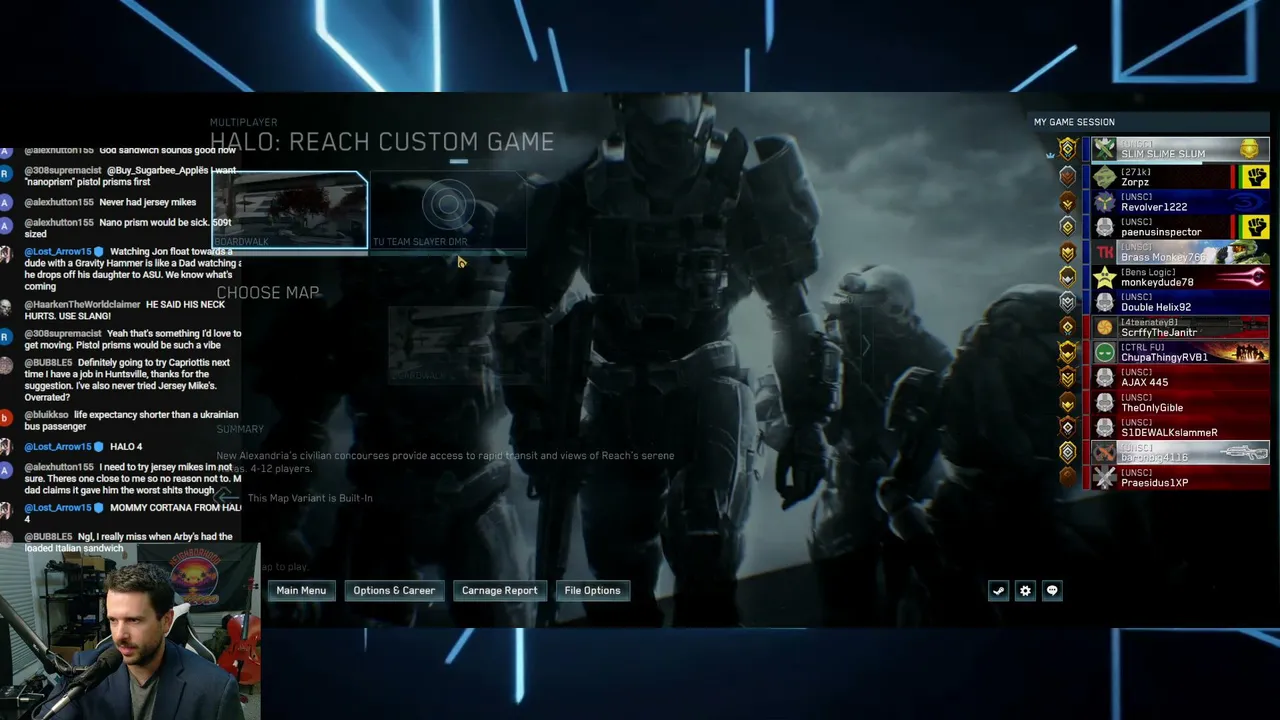Click Double Helix92's helmet emblem

point(1104,302)
